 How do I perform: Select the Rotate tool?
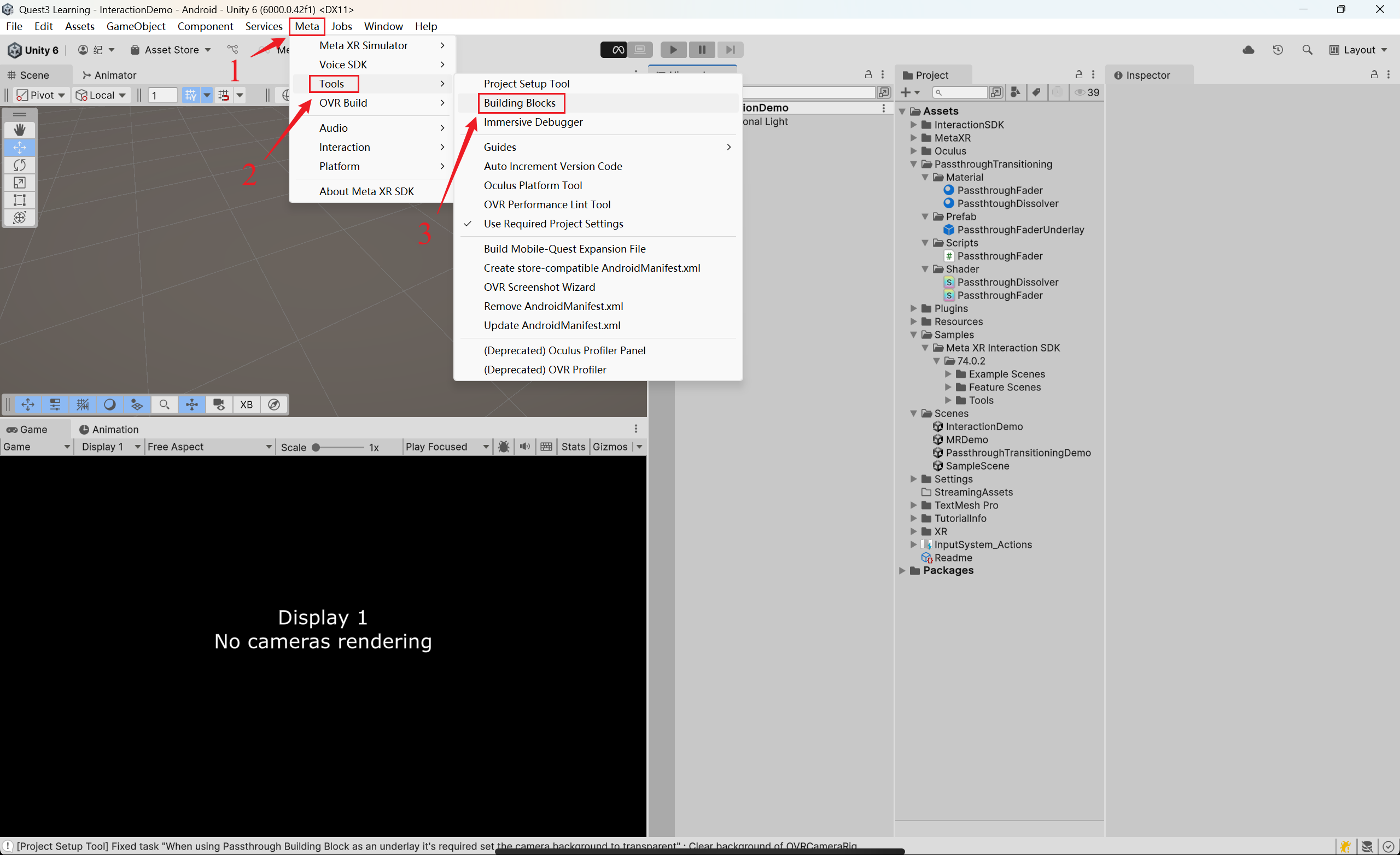(x=19, y=165)
